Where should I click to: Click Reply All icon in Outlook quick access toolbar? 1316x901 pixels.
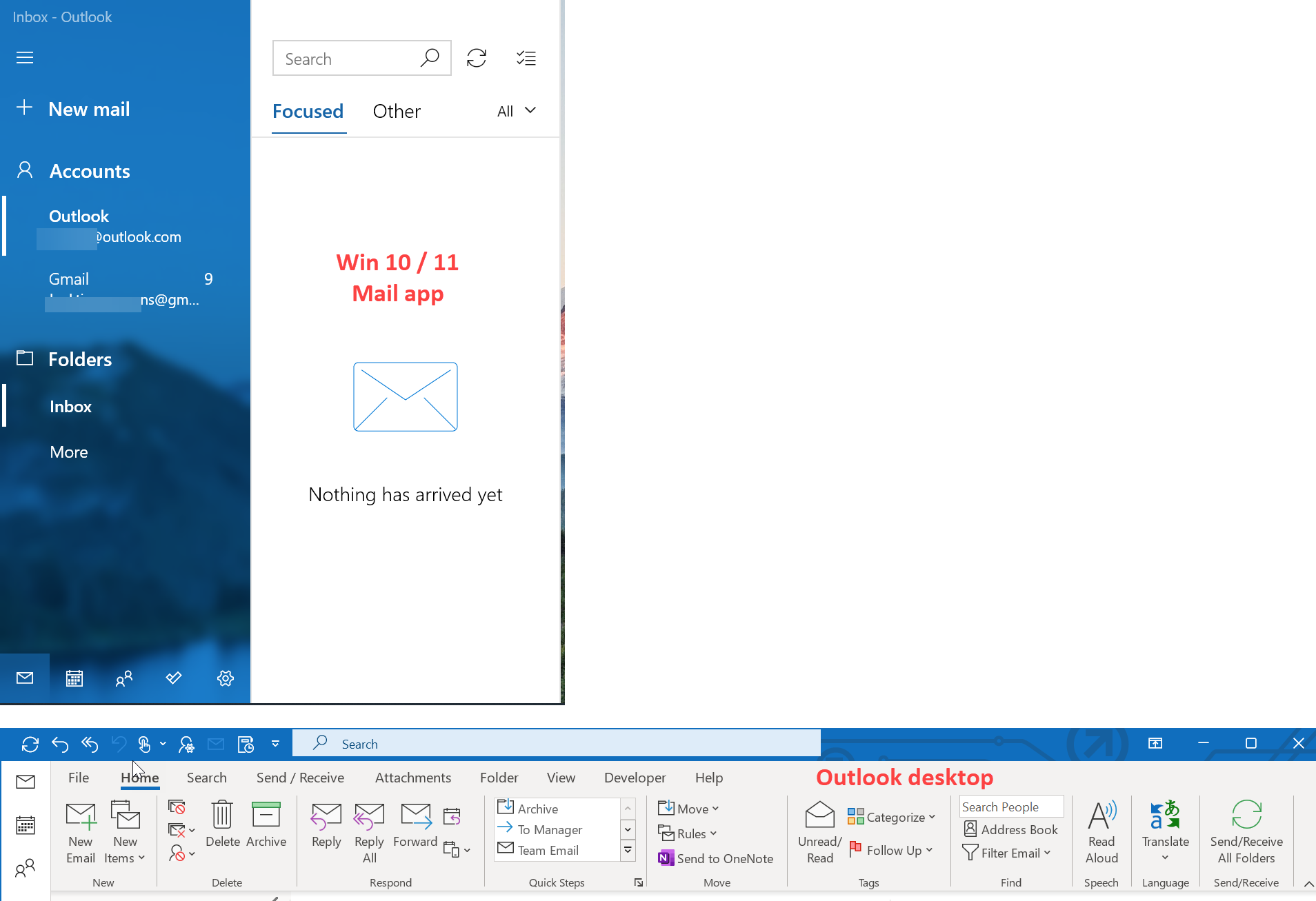(x=90, y=744)
